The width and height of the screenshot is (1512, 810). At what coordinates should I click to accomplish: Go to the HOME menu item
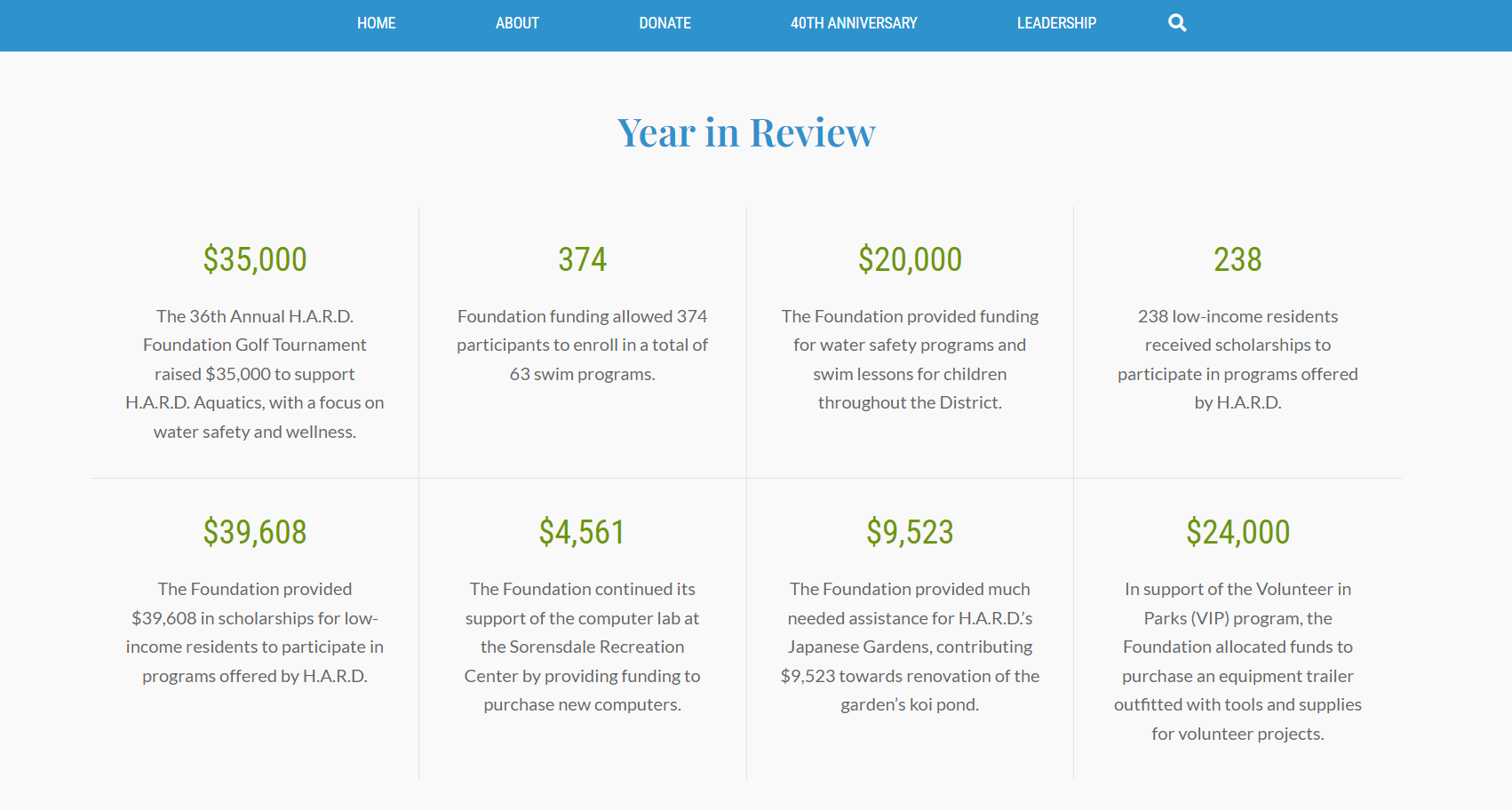(x=377, y=23)
